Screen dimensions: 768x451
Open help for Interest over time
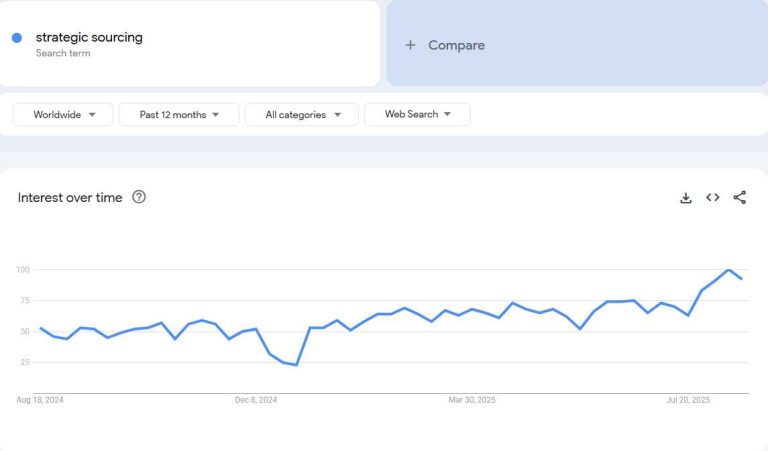pyautogui.click(x=139, y=197)
